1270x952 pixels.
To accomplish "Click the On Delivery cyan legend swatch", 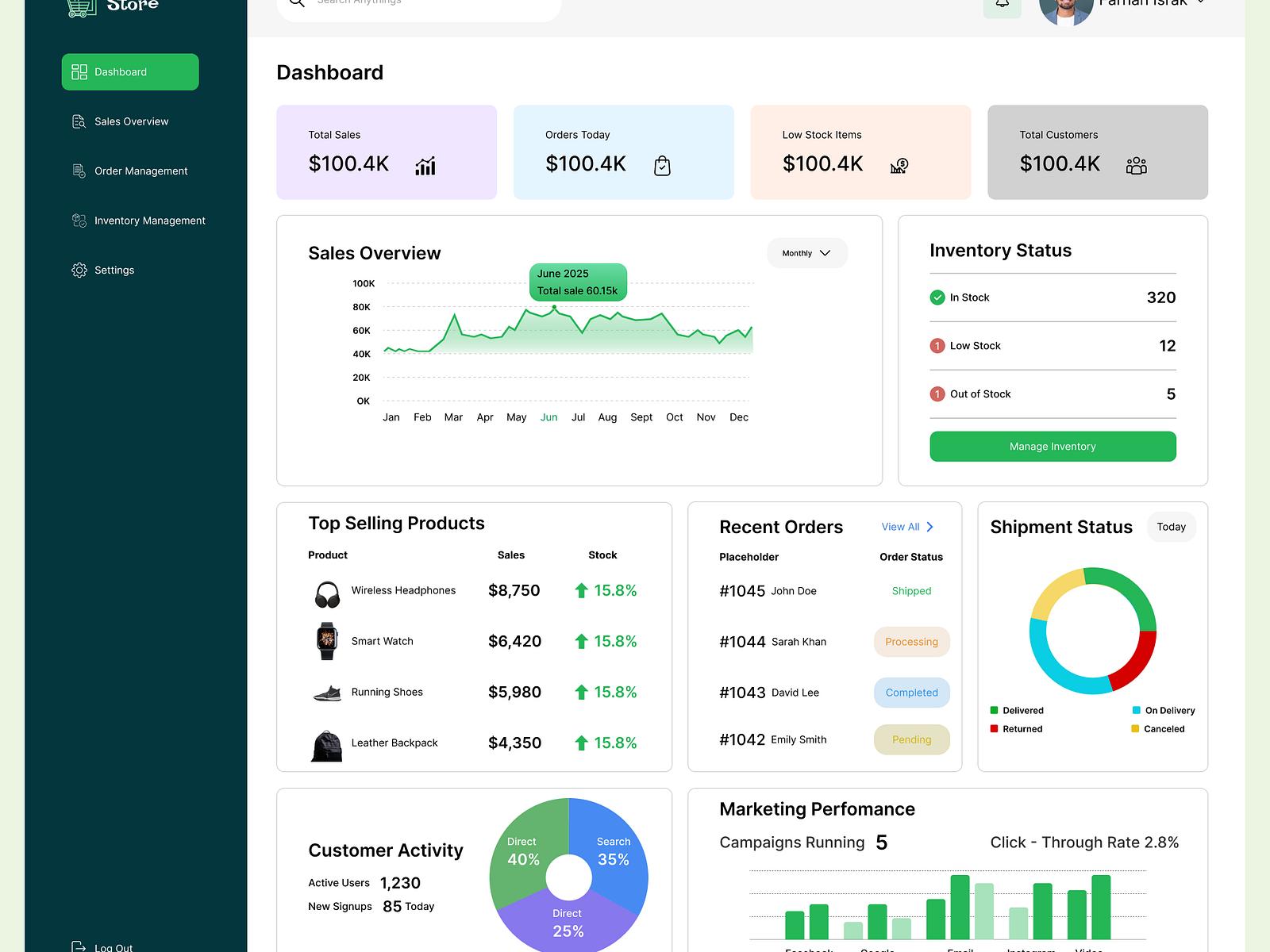I will click(x=1137, y=710).
